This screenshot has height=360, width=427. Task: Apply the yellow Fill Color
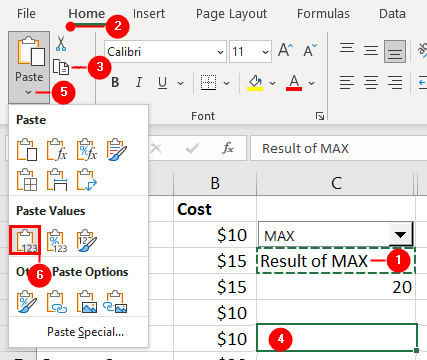pos(255,82)
